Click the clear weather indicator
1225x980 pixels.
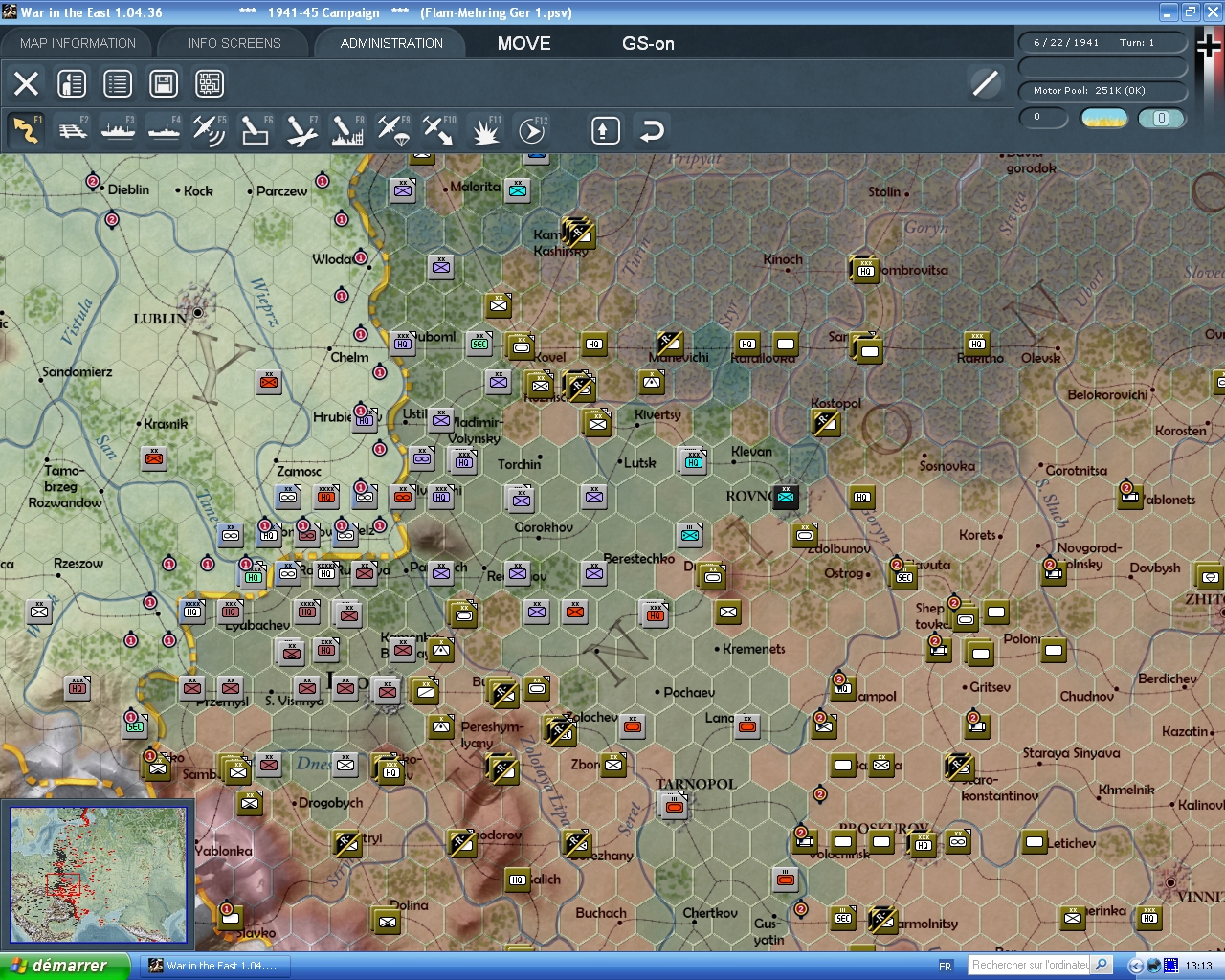[1104, 118]
